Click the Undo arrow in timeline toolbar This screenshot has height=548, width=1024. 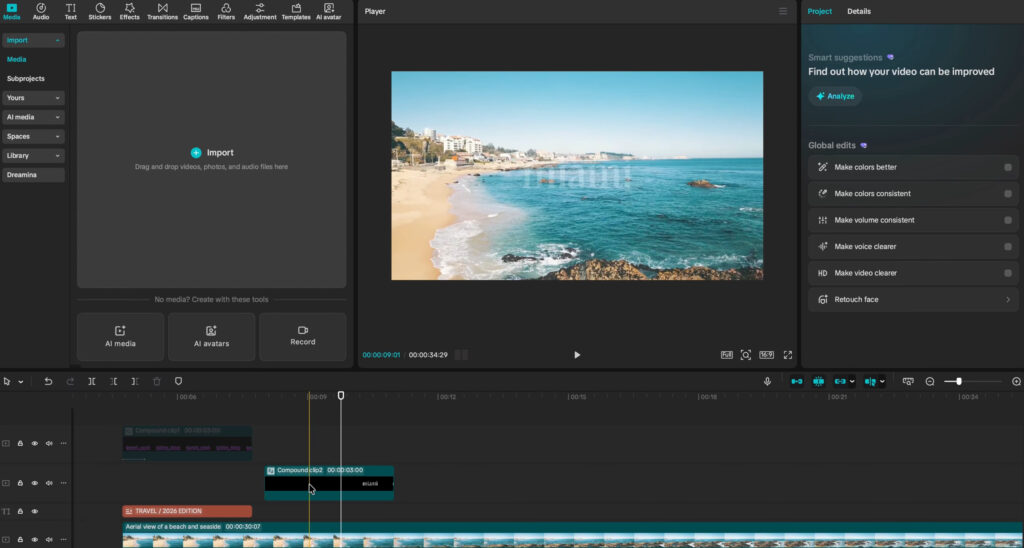pos(48,381)
